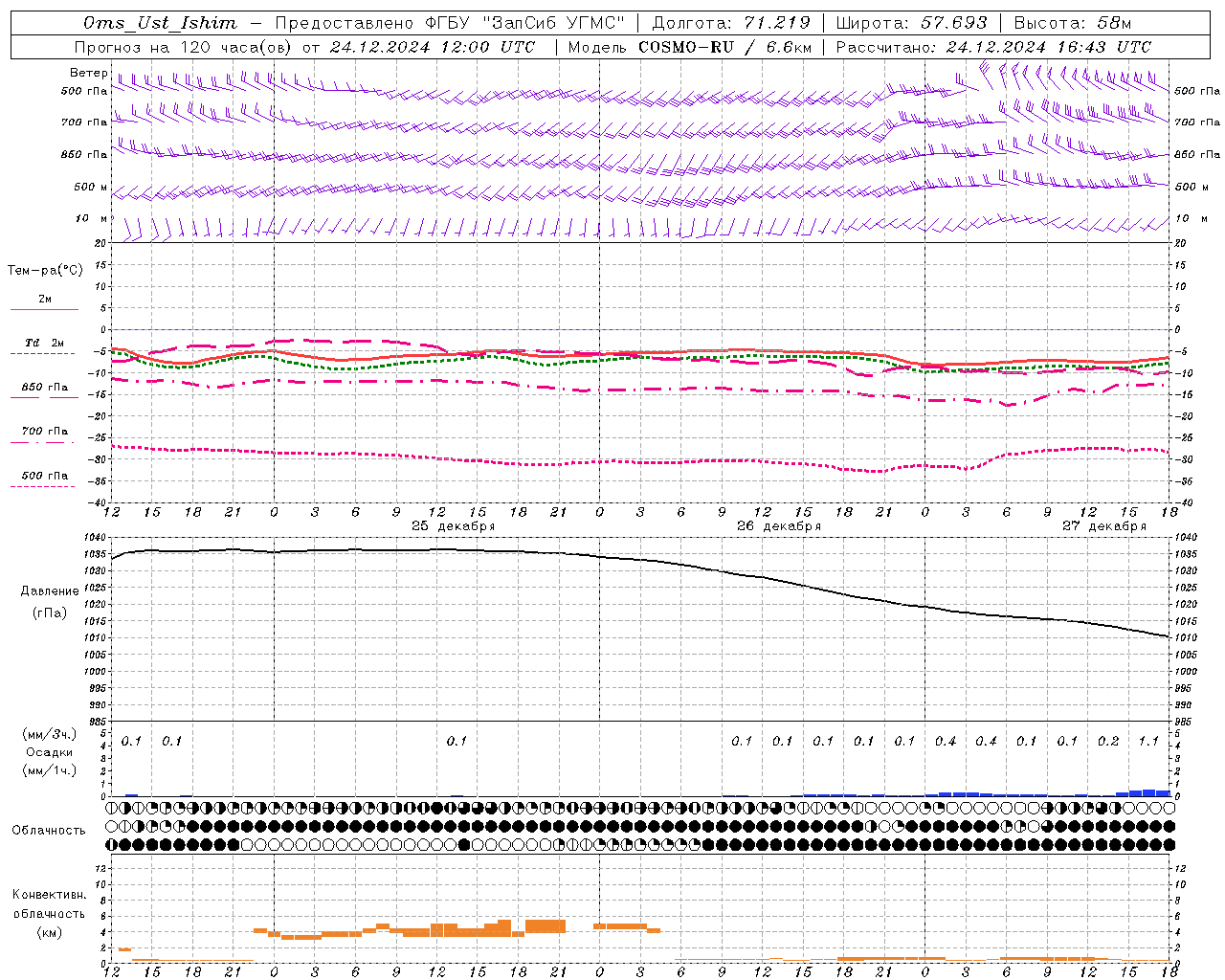1225x980 pixels.
Task: Click the Тем-ра(°C) temperature panel label
Action: [45, 270]
